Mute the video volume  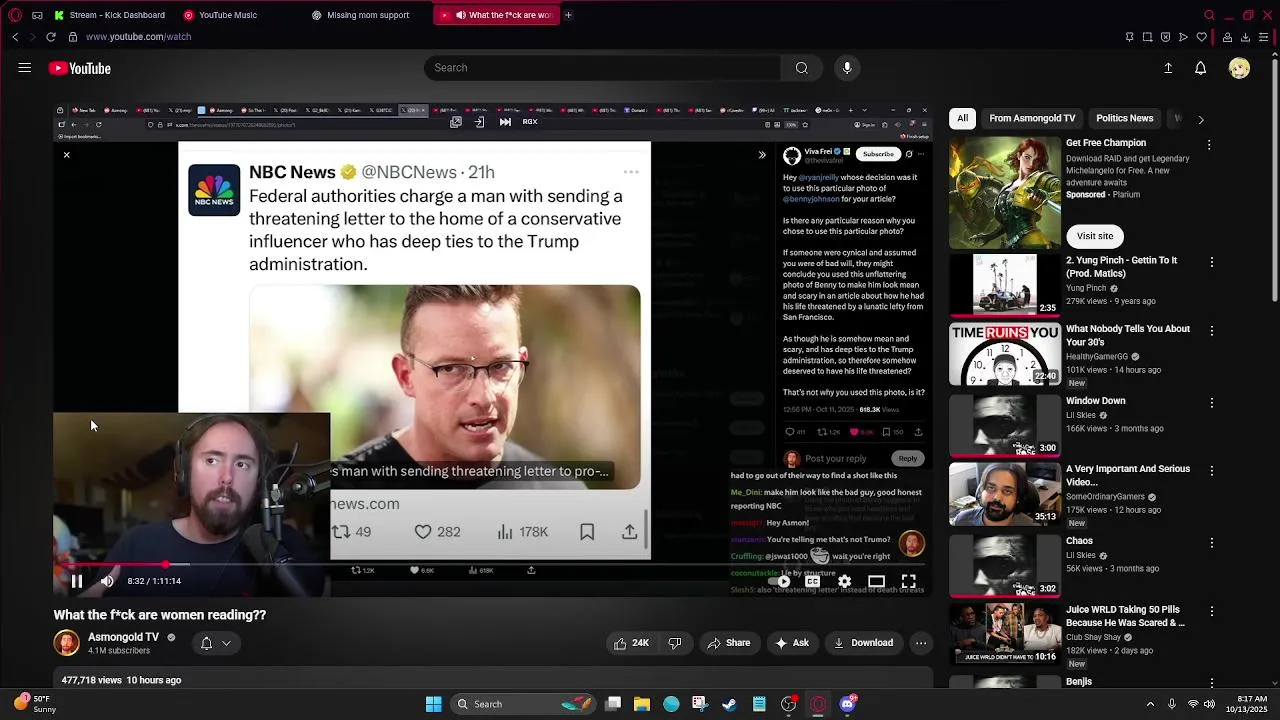point(107,581)
